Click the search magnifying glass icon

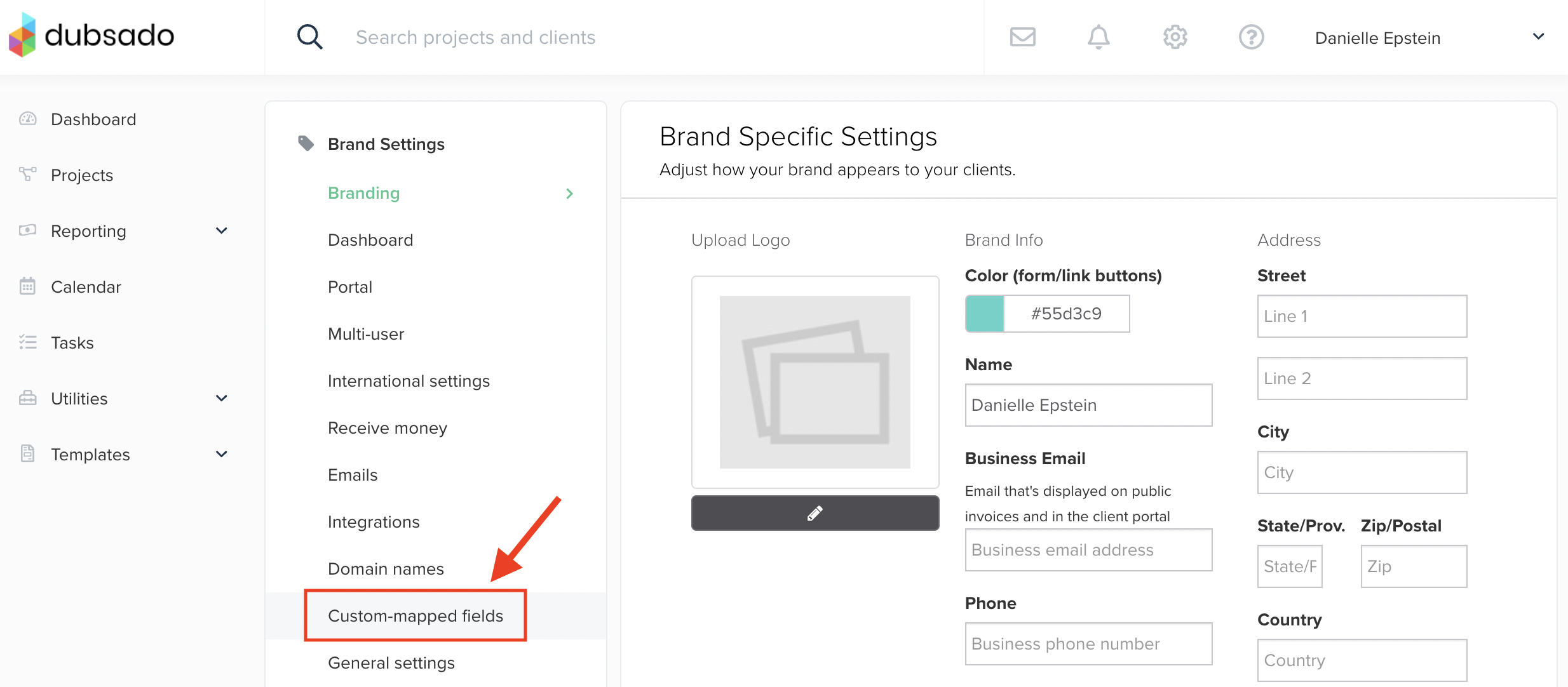[309, 37]
